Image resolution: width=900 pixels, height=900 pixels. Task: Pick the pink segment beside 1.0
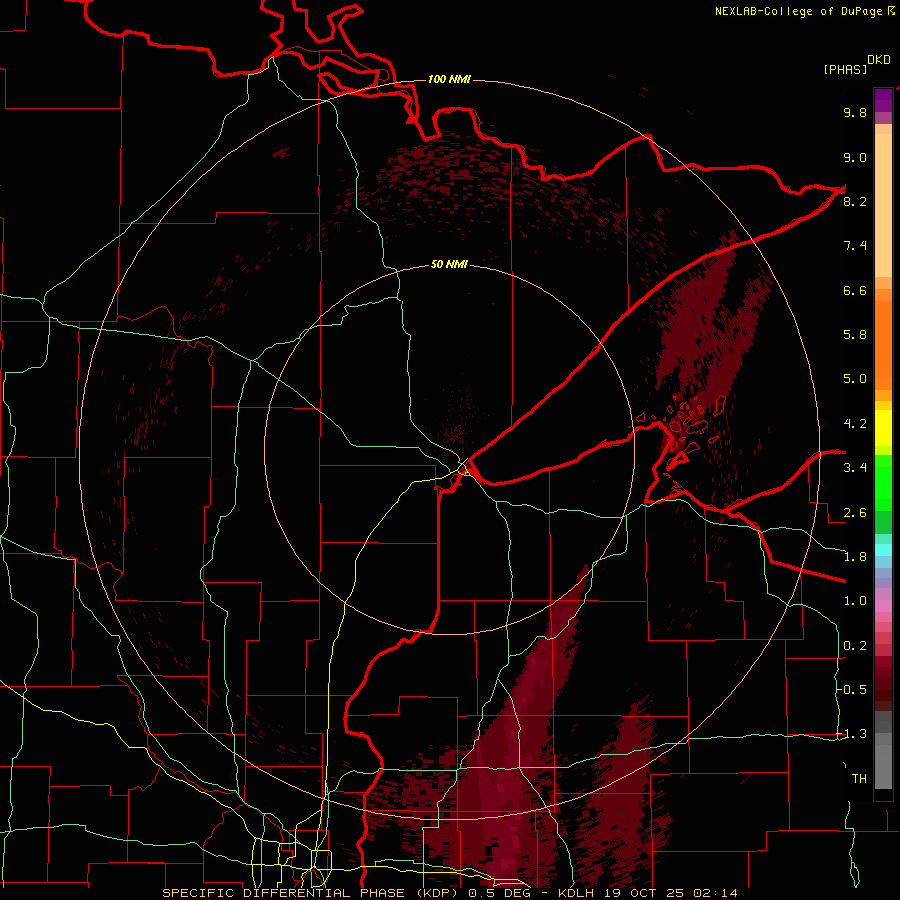pos(883,605)
